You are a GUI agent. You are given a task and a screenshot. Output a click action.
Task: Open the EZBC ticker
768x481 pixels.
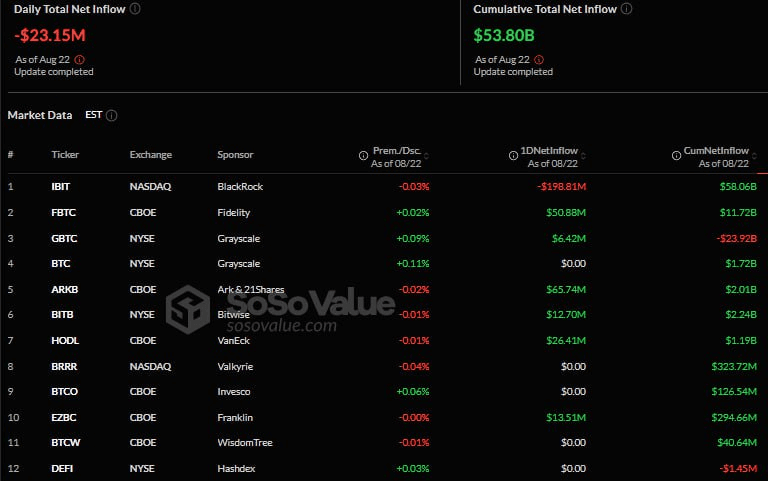point(64,417)
